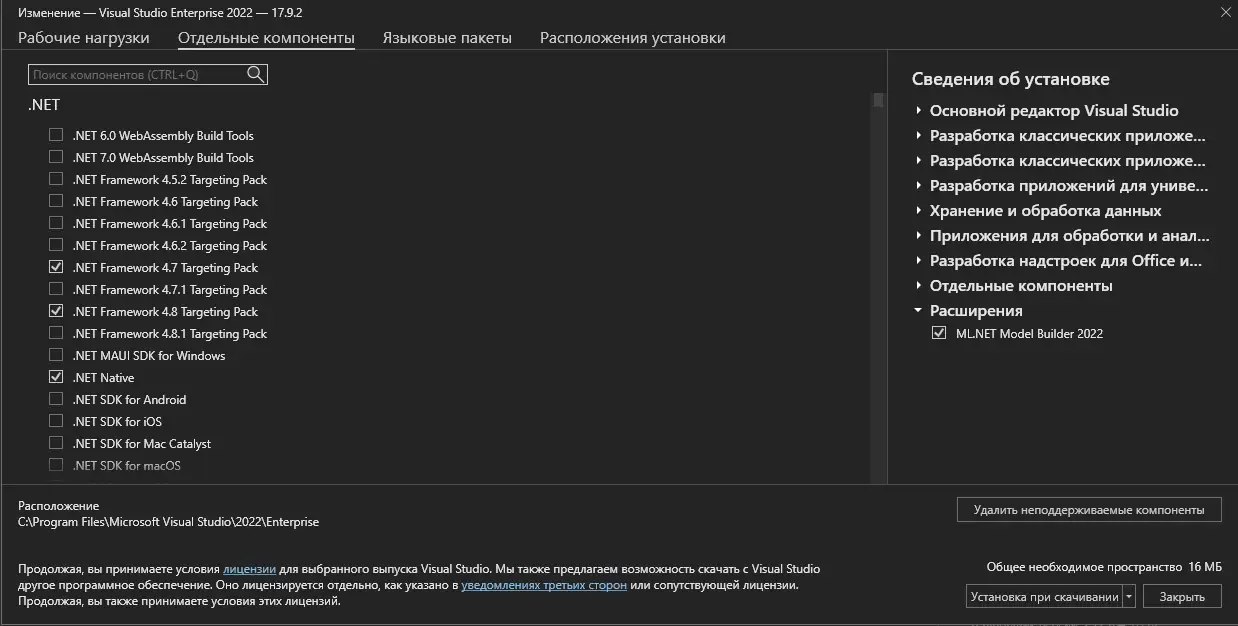Close the Visual Studio installer window
The height and width of the screenshot is (626, 1238).
click(1226, 12)
